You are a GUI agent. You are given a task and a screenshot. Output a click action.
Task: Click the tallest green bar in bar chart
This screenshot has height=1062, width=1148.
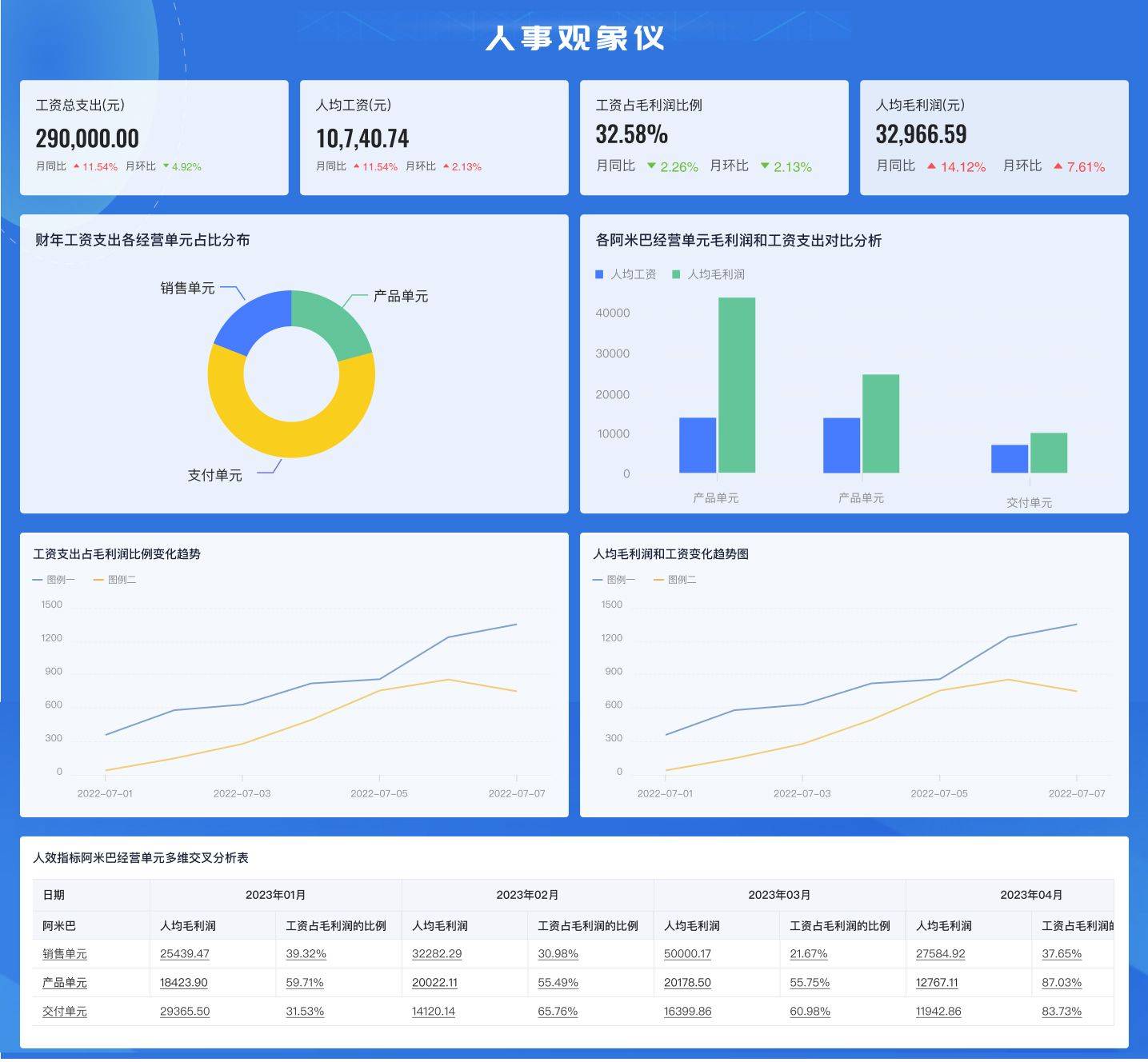tap(737, 385)
